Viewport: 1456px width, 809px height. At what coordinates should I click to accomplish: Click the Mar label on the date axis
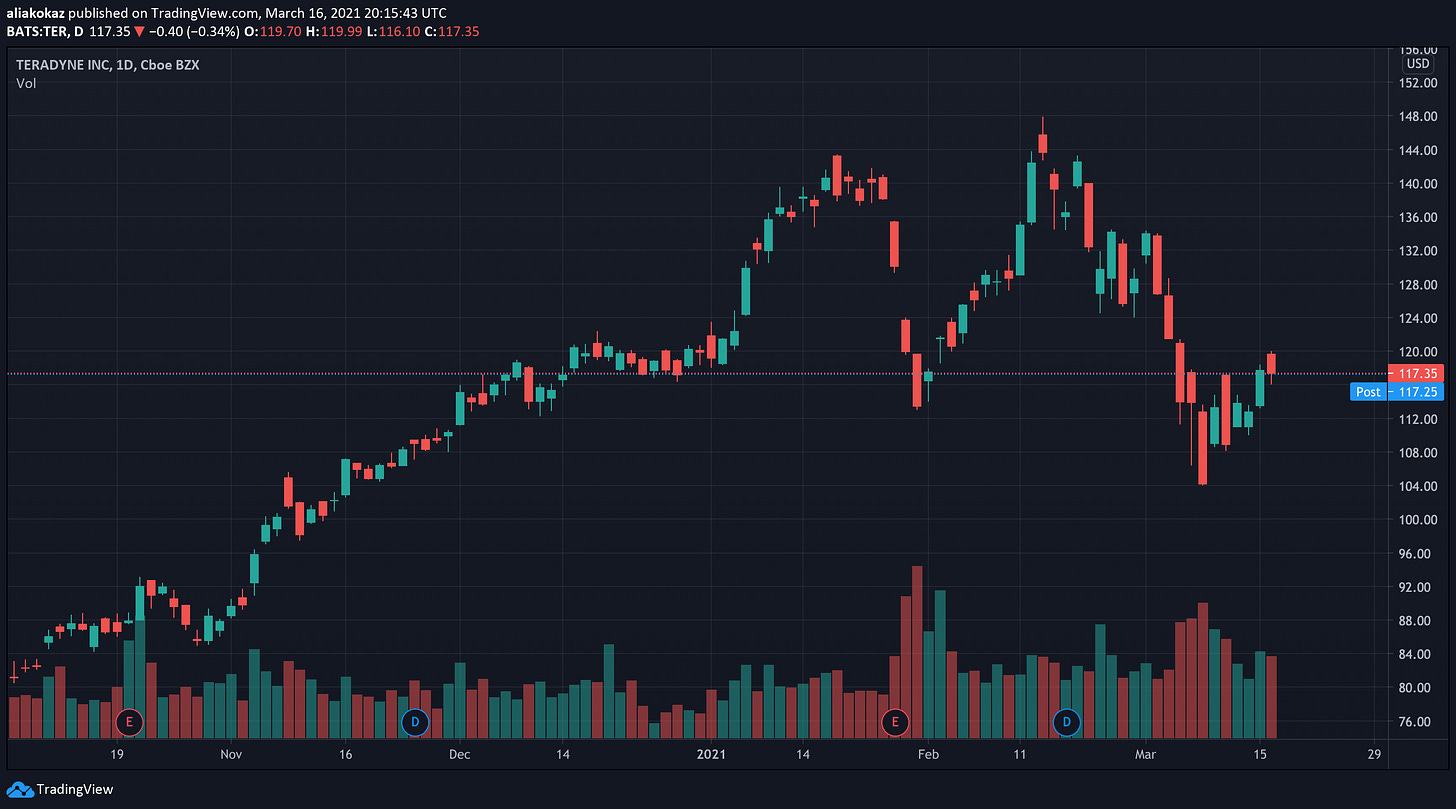pyautogui.click(x=1146, y=754)
